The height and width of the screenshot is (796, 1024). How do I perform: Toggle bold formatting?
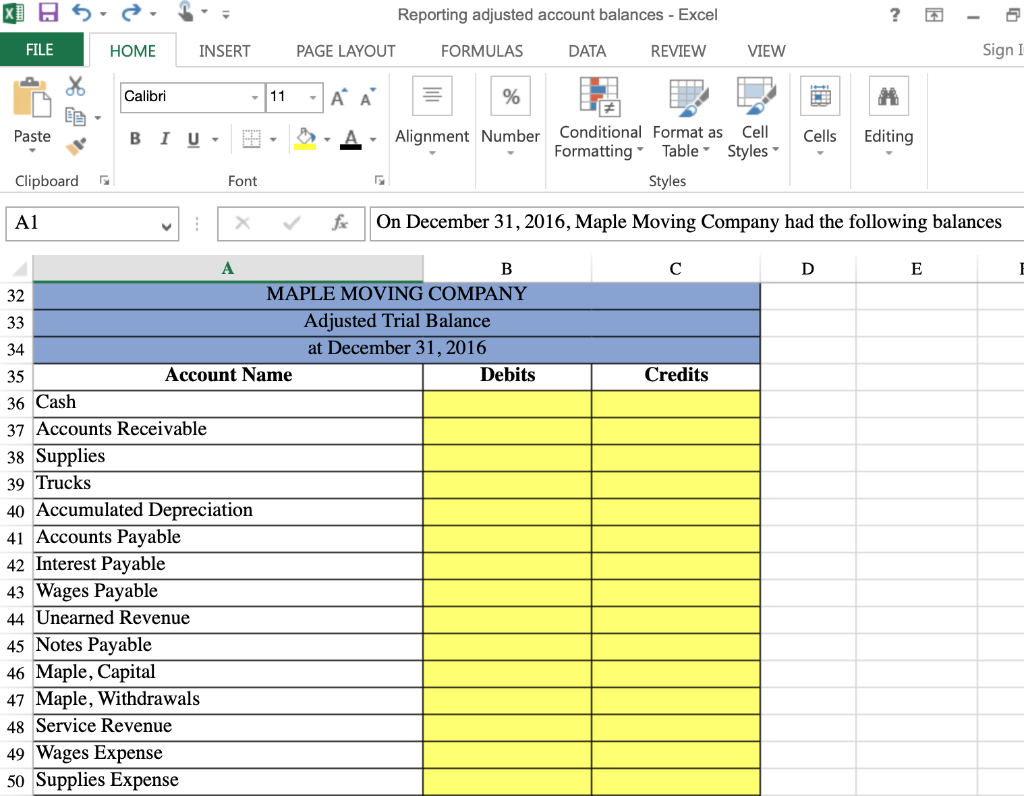135,138
